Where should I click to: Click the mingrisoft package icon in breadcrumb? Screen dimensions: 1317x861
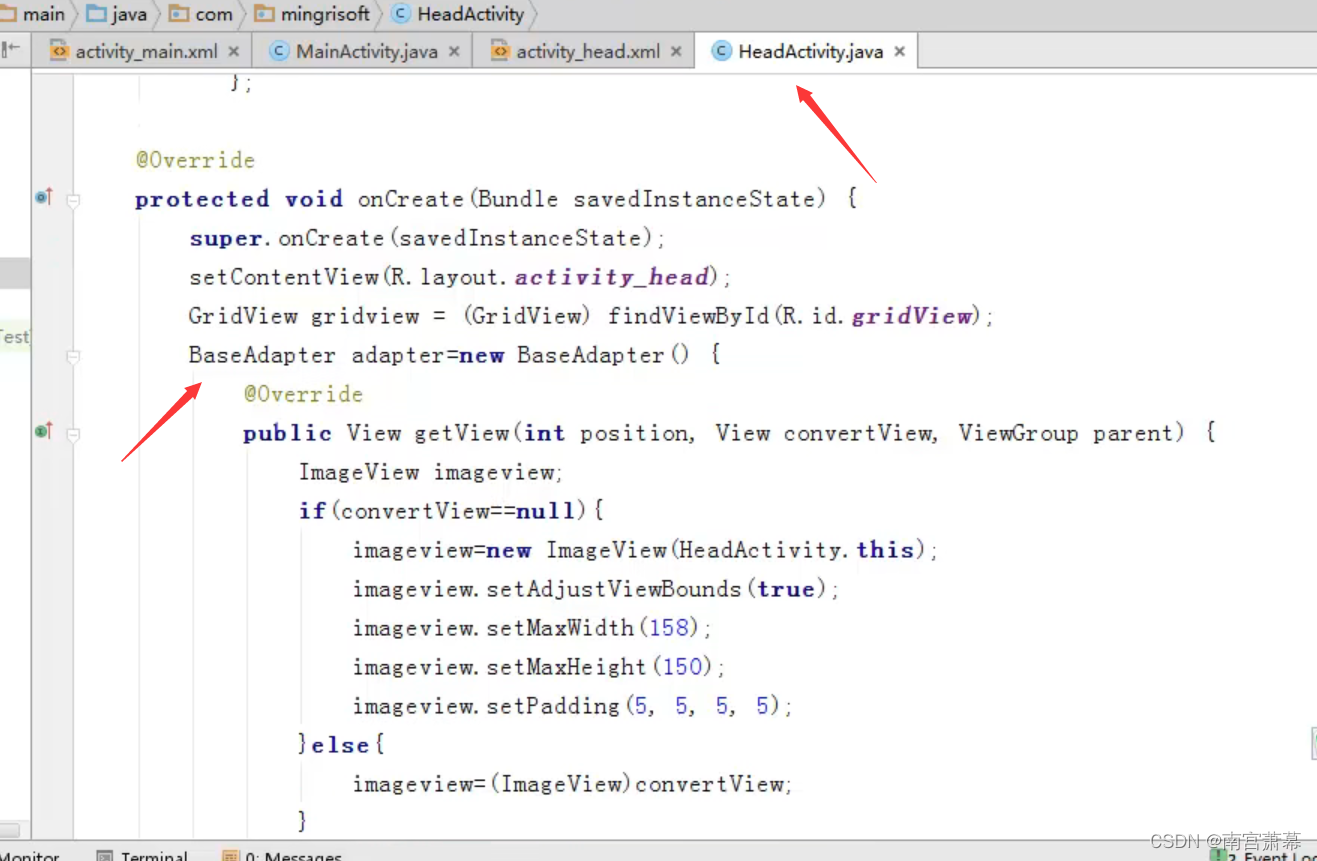265,14
